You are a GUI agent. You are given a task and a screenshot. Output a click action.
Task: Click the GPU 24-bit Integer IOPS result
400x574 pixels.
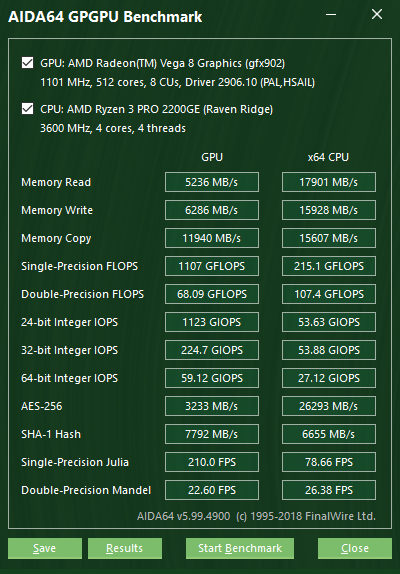coord(212,322)
